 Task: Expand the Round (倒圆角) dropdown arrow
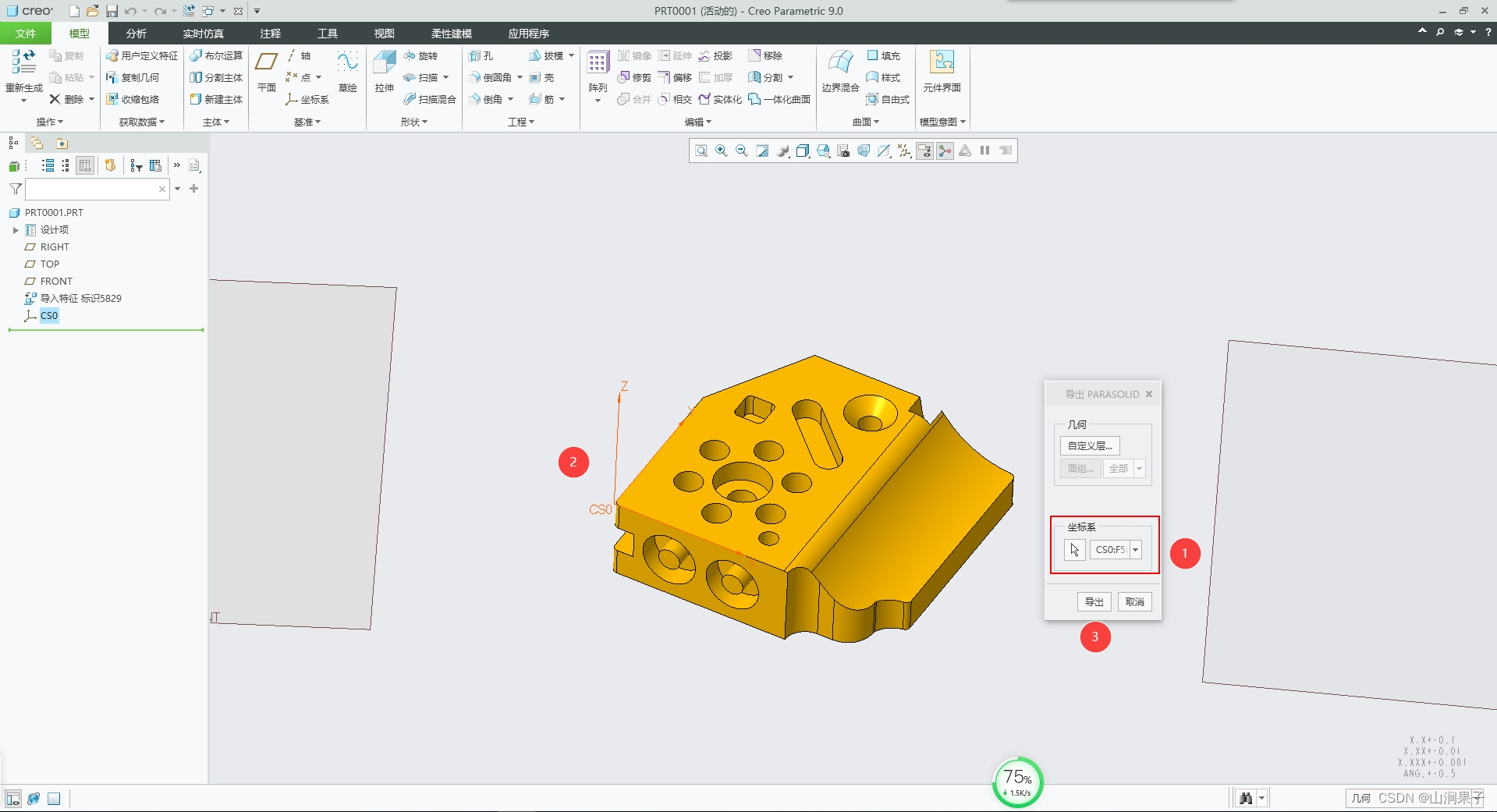click(520, 78)
